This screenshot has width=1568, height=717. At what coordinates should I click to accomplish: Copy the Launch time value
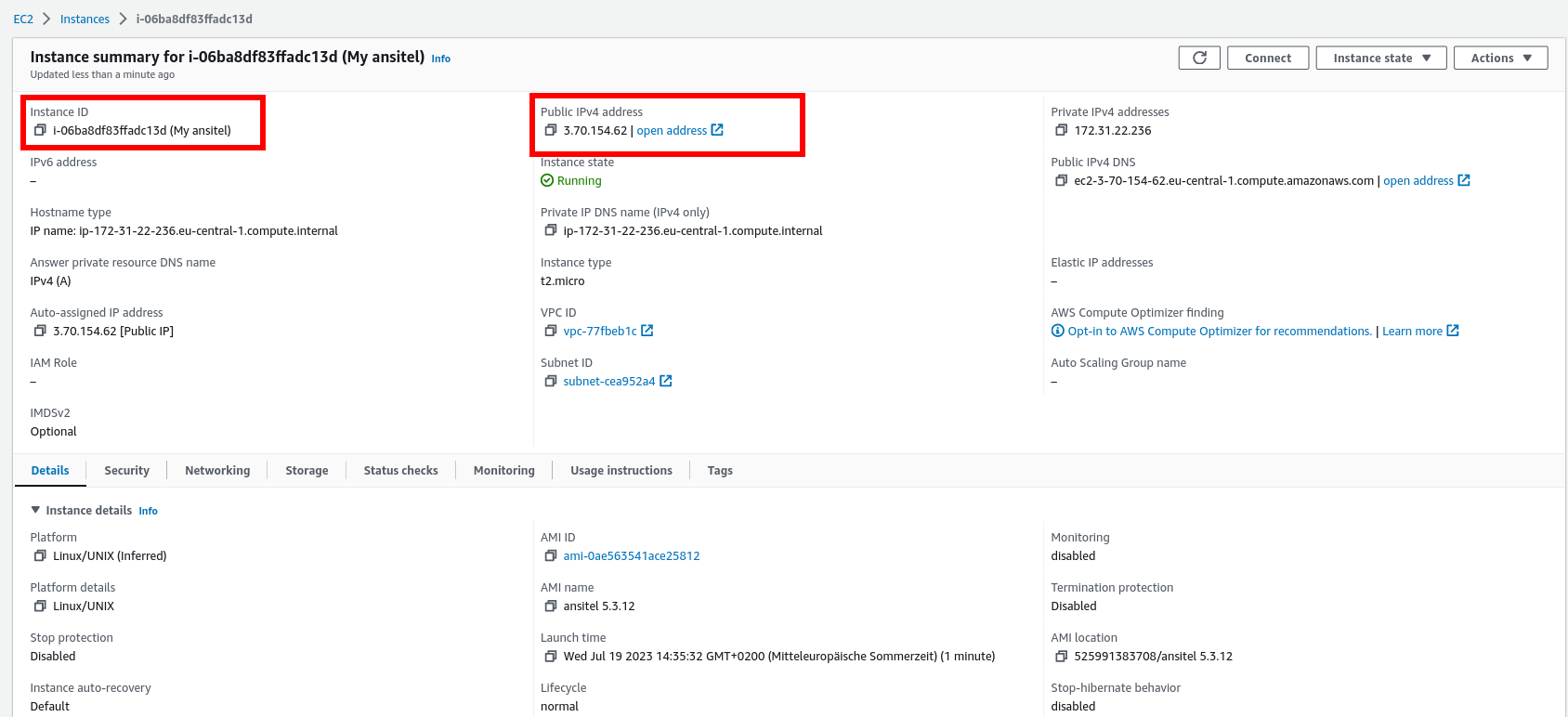551,657
